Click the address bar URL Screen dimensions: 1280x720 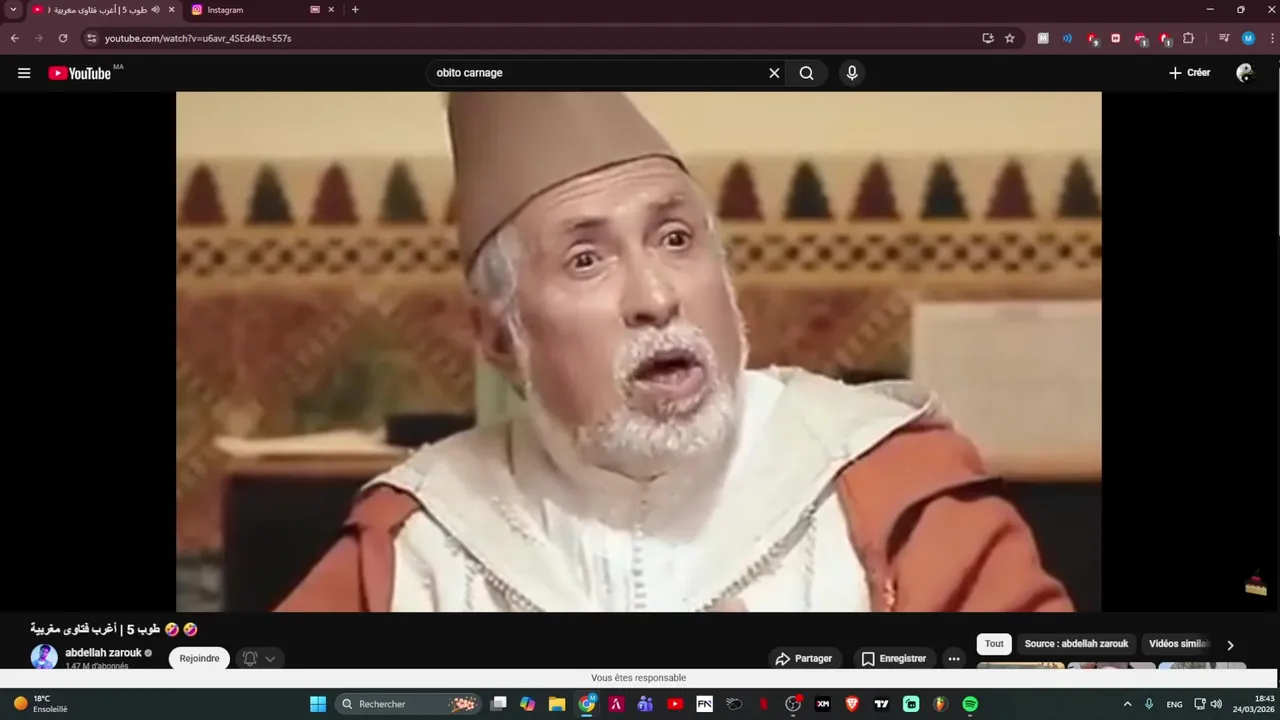pos(198,38)
